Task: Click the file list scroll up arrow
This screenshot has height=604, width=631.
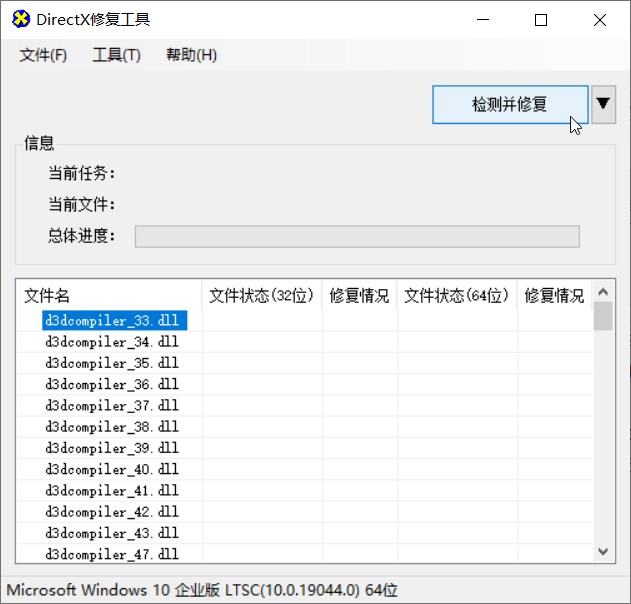Action: click(x=603, y=291)
